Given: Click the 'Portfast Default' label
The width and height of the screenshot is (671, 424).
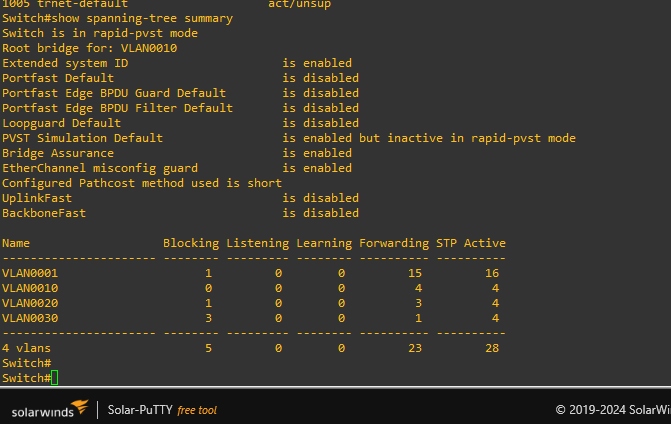Looking at the screenshot, I should pyautogui.click(x=58, y=78).
